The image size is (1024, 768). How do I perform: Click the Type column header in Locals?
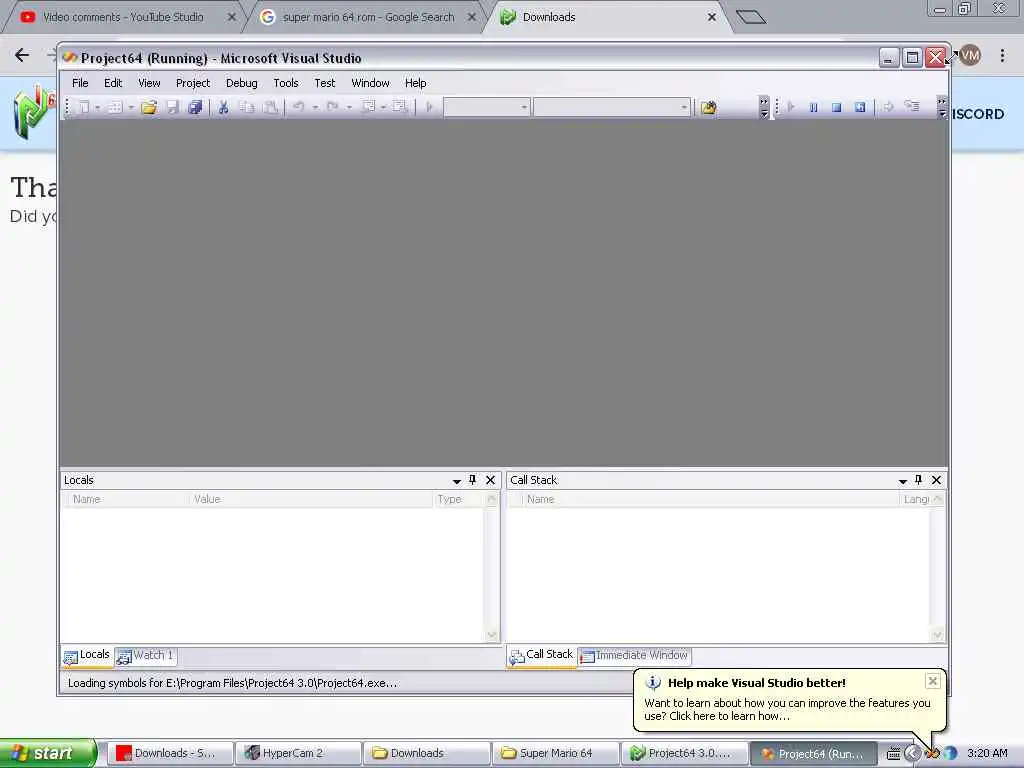point(458,500)
